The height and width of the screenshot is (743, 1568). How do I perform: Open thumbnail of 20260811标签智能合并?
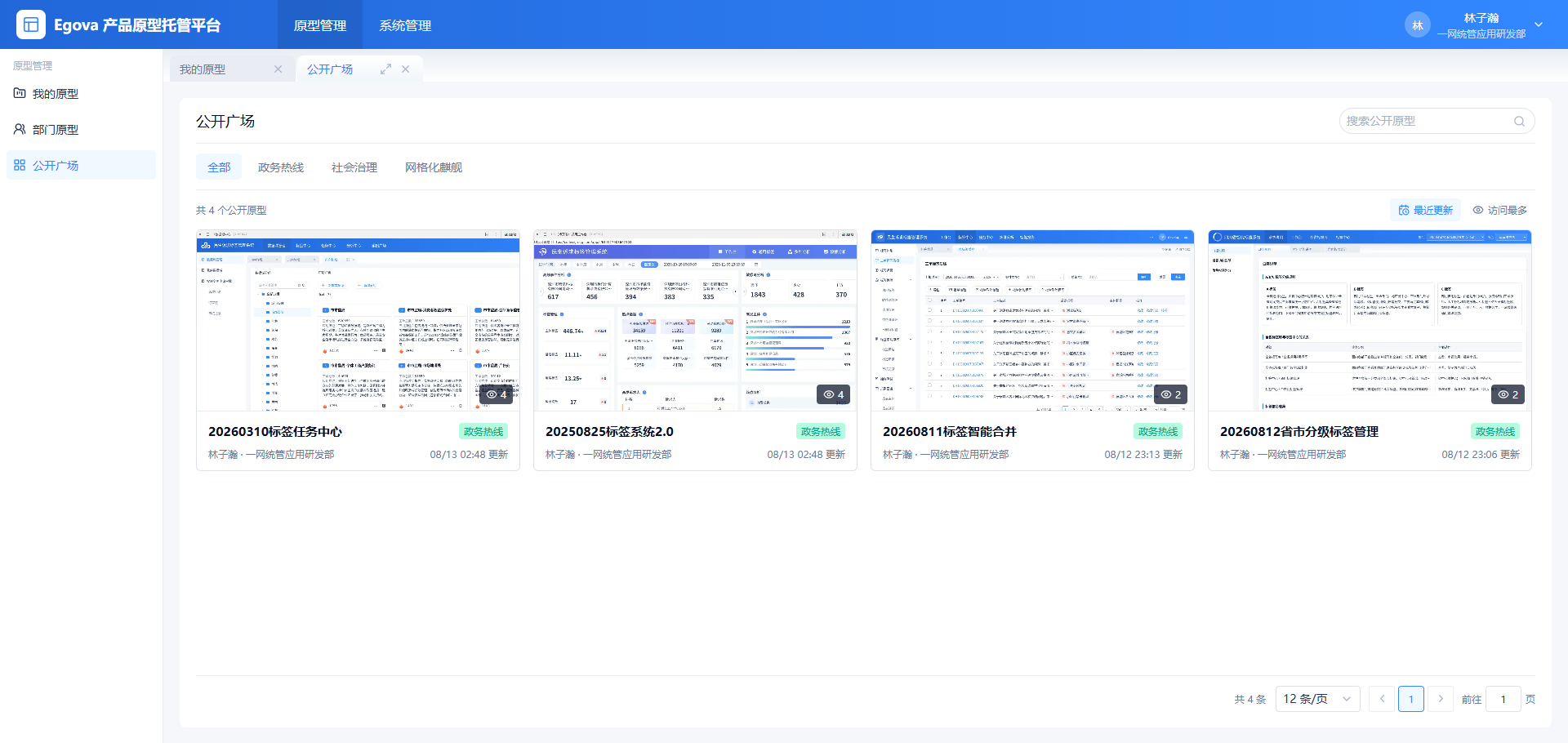pyautogui.click(x=1032, y=320)
